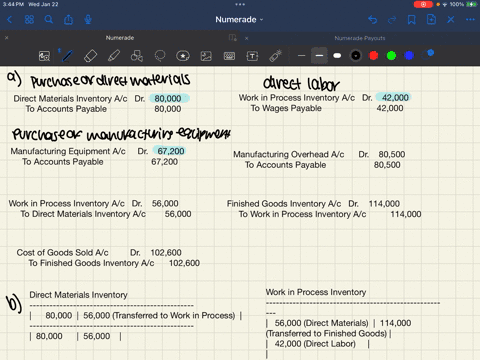Select the Eraser tool
This screenshot has width=480, height=360.
point(90,56)
